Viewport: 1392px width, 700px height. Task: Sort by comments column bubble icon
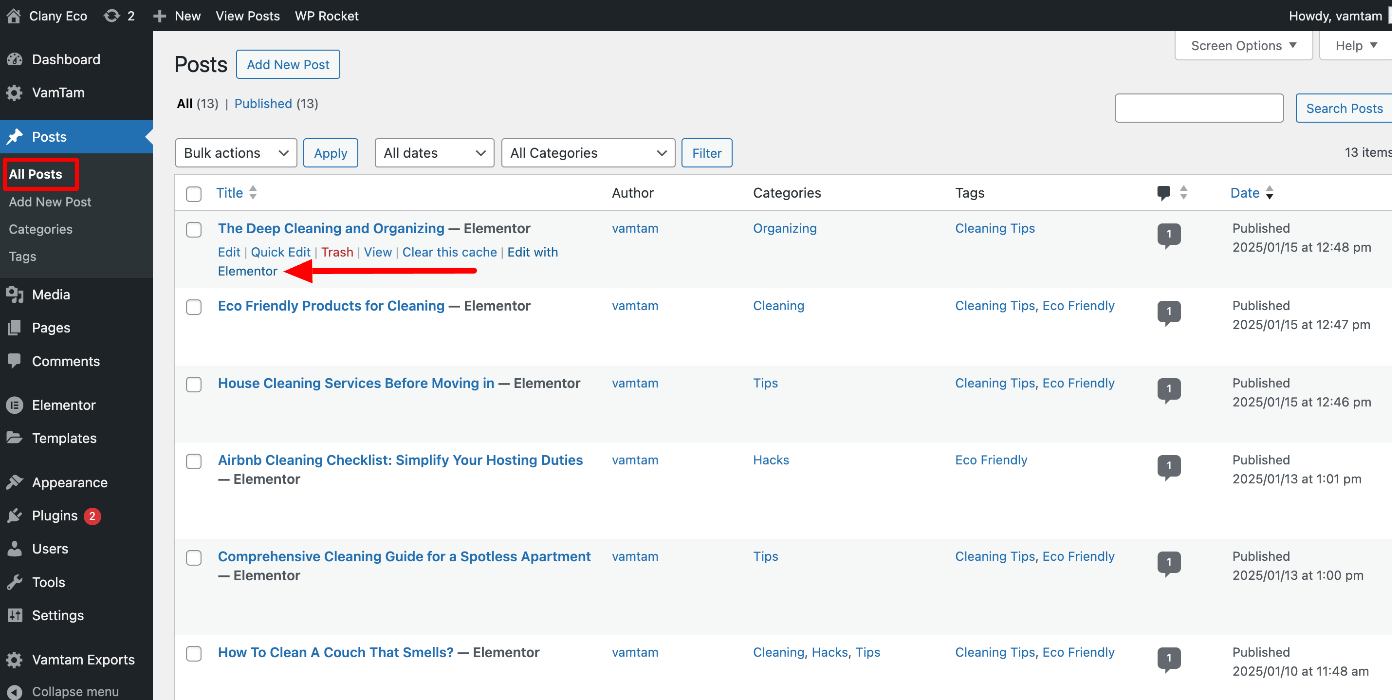point(1164,193)
